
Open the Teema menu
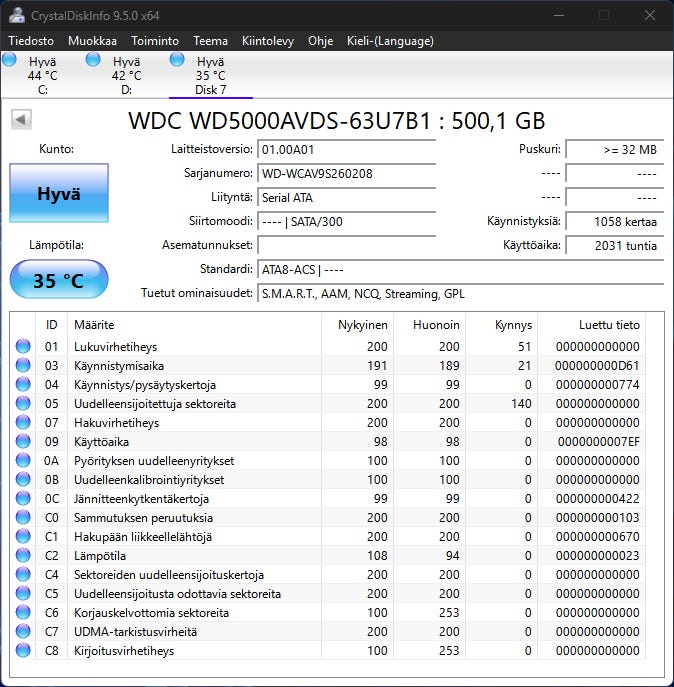(x=210, y=41)
